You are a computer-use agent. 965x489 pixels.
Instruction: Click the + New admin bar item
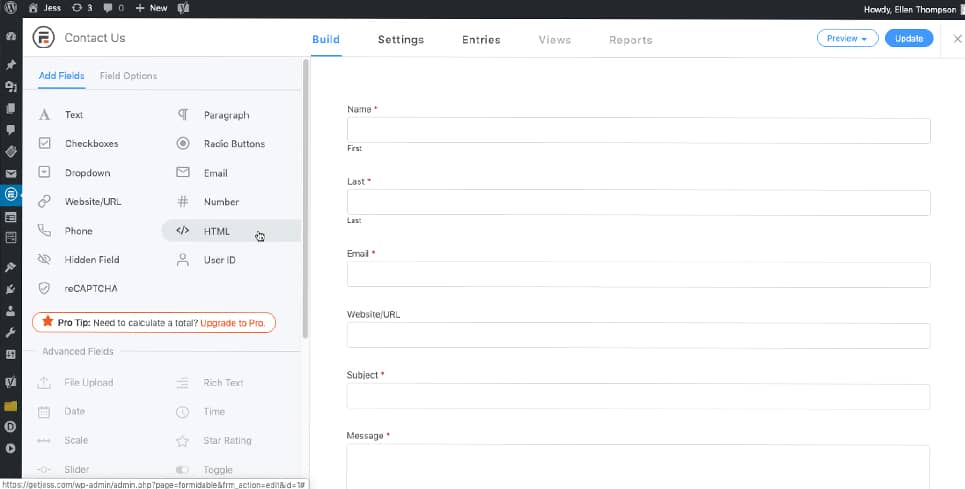tap(151, 8)
